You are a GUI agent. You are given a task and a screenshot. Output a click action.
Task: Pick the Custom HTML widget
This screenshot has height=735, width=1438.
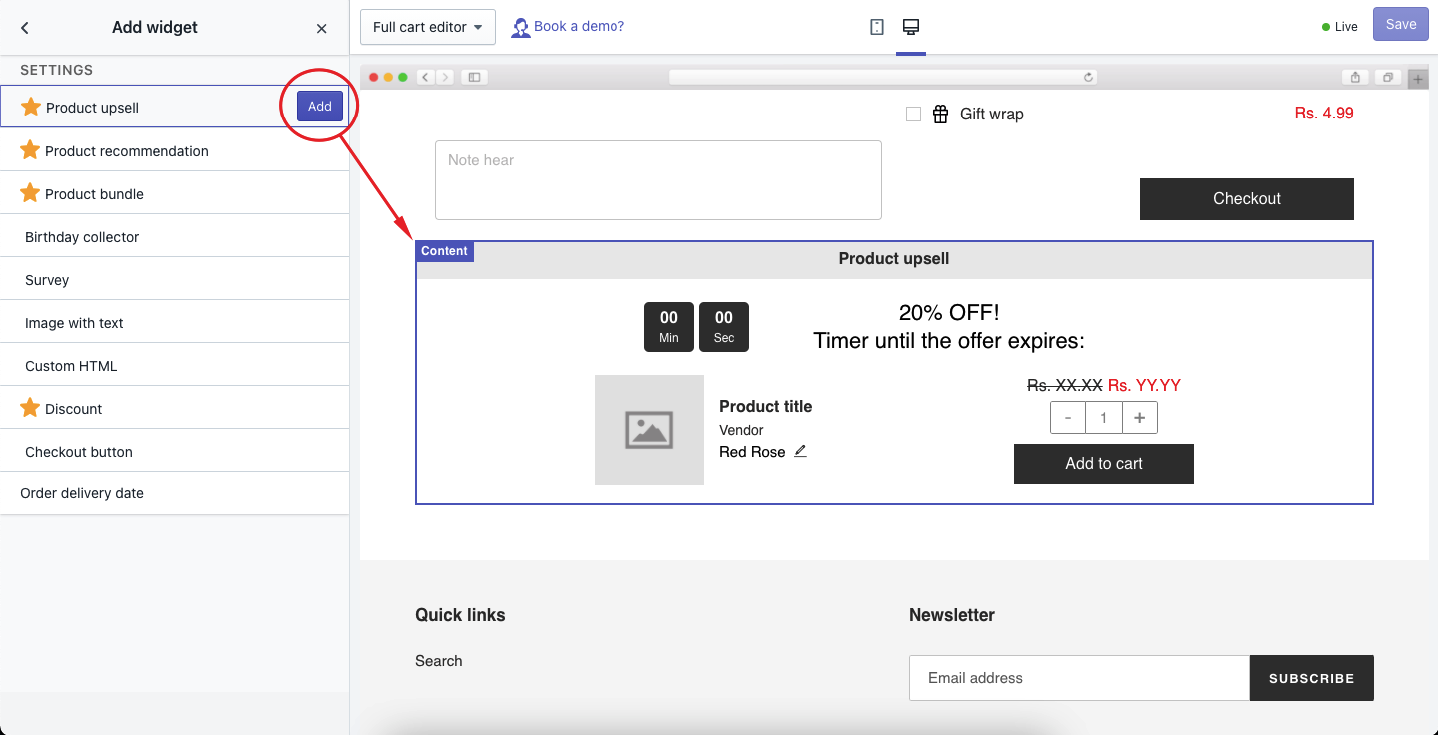click(175, 365)
